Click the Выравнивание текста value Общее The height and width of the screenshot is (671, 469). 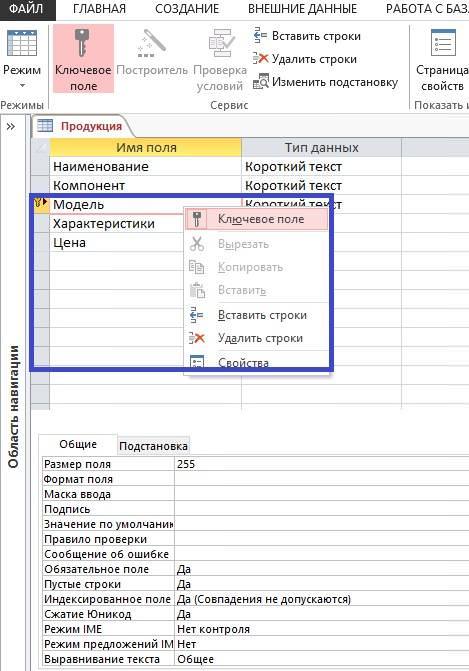322,659
